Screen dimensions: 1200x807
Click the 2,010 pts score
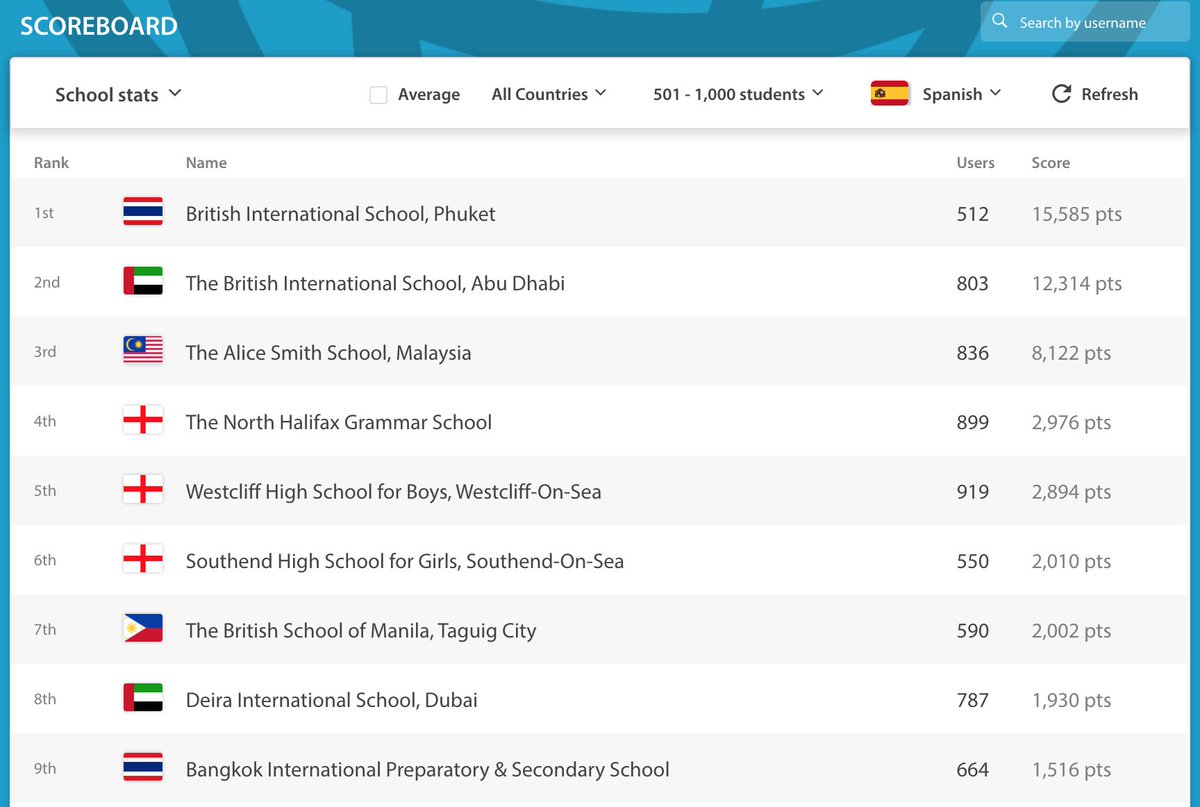point(1071,561)
